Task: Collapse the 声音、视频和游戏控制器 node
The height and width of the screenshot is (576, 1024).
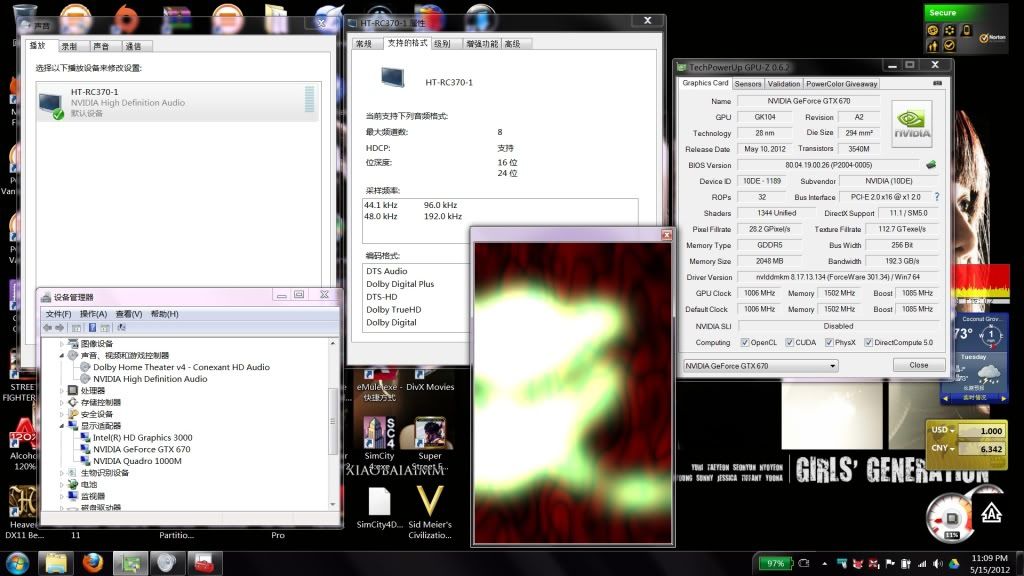Action: point(62,355)
